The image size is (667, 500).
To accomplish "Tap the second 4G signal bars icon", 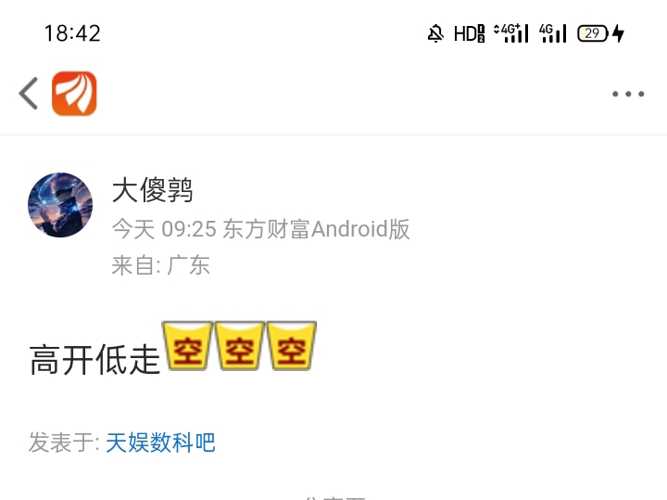I will [553, 34].
